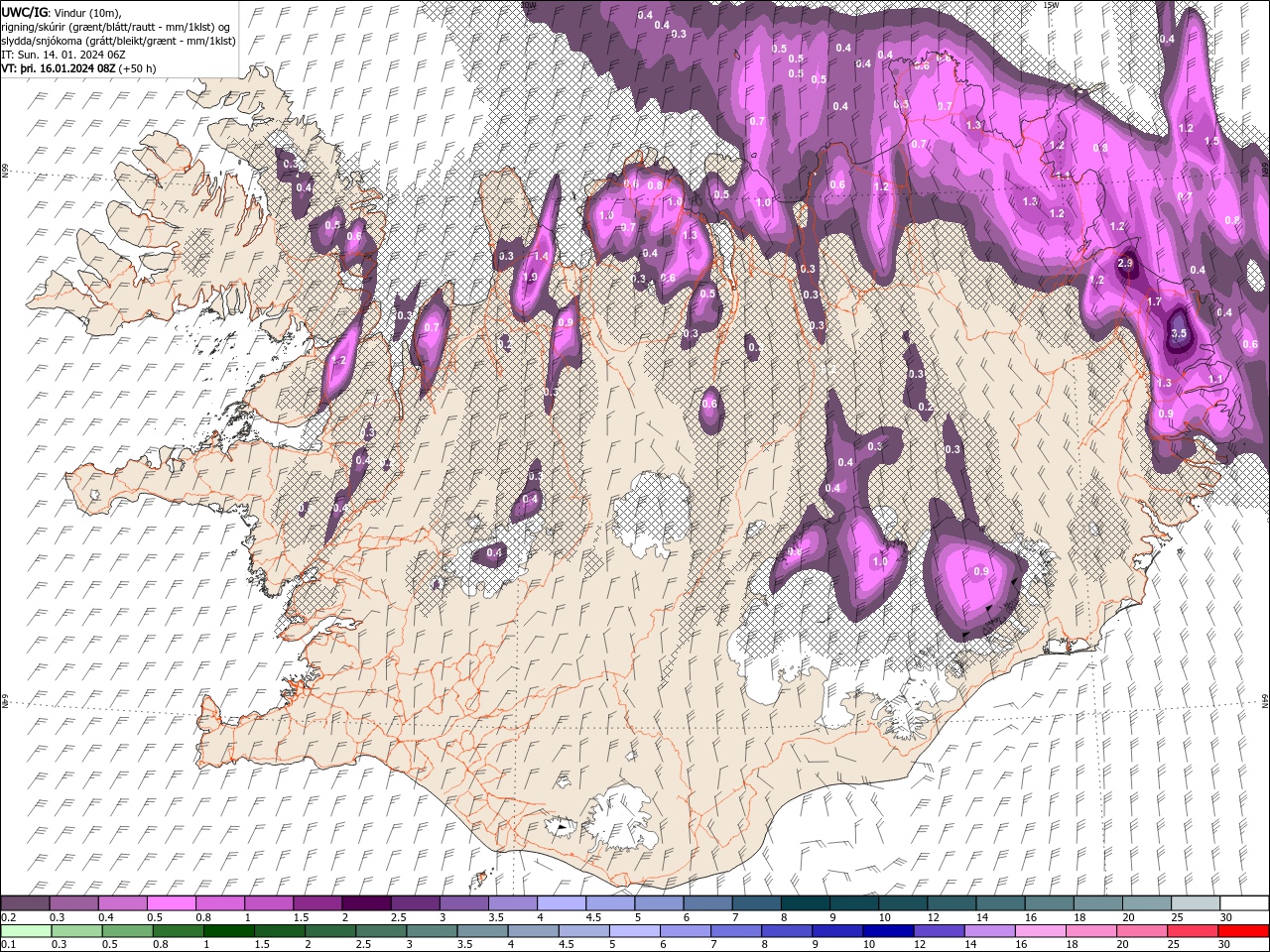1270x952 pixels.
Task: Select the white 30 swatch in snow scale
Action: click(1244, 902)
